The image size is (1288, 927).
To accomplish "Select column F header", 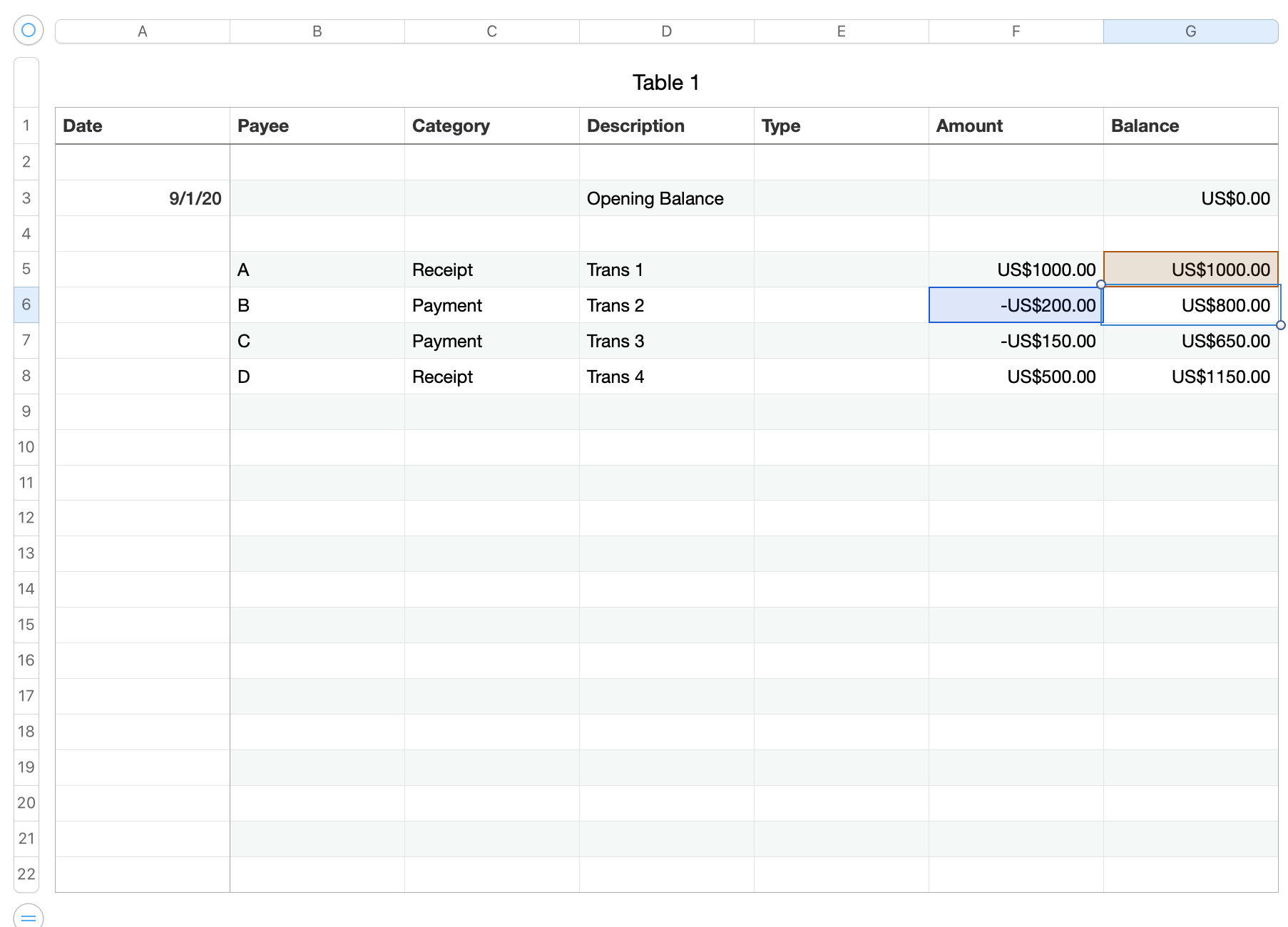I will 1016,31.
